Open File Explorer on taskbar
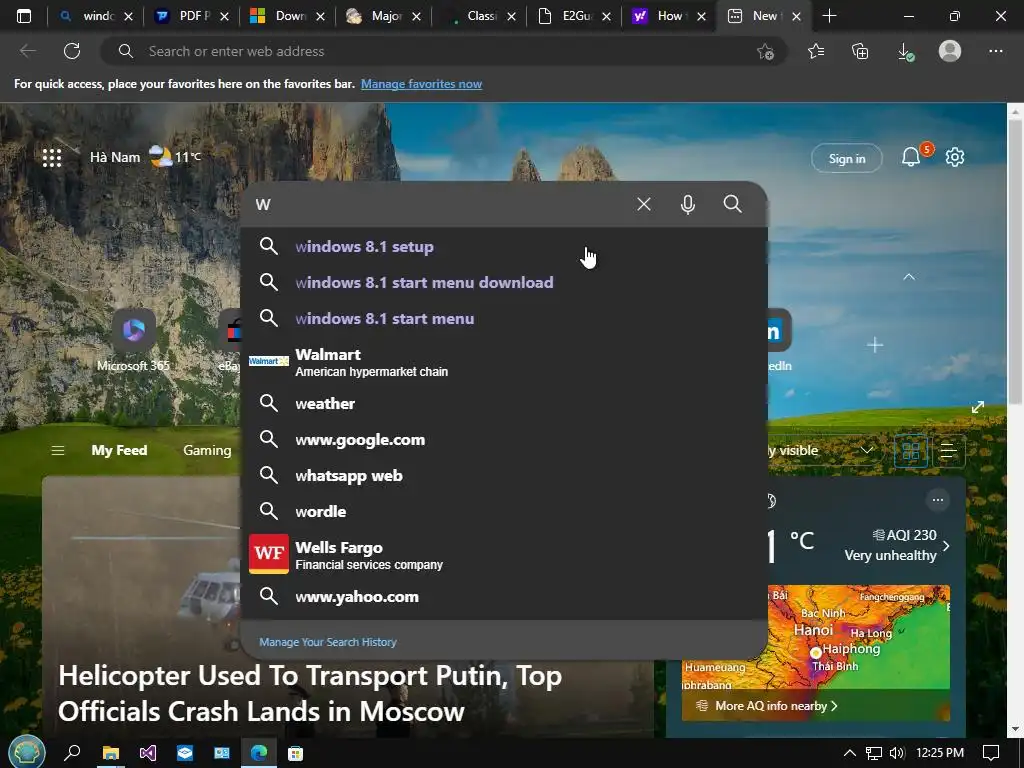The height and width of the screenshot is (768, 1024). click(x=111, y=753)
